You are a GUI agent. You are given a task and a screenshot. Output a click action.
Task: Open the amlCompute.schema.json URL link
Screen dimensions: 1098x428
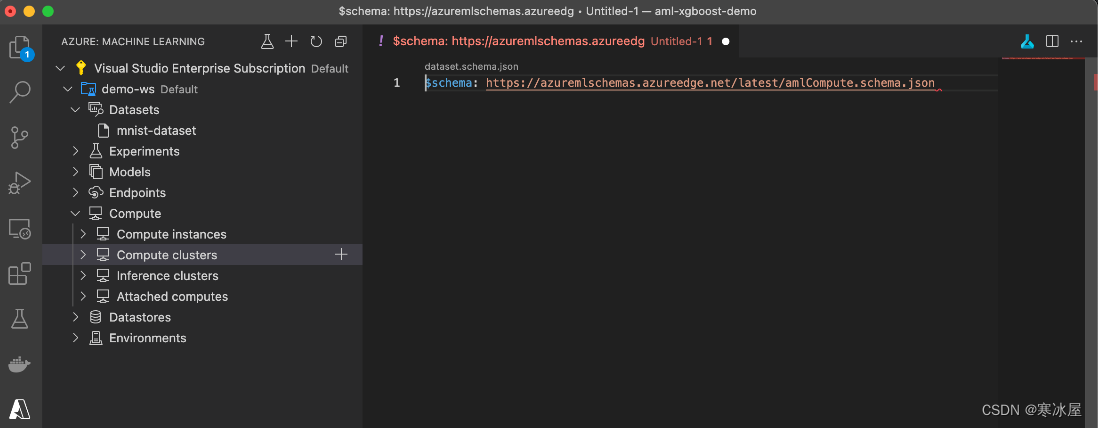[x=710, y=83]
